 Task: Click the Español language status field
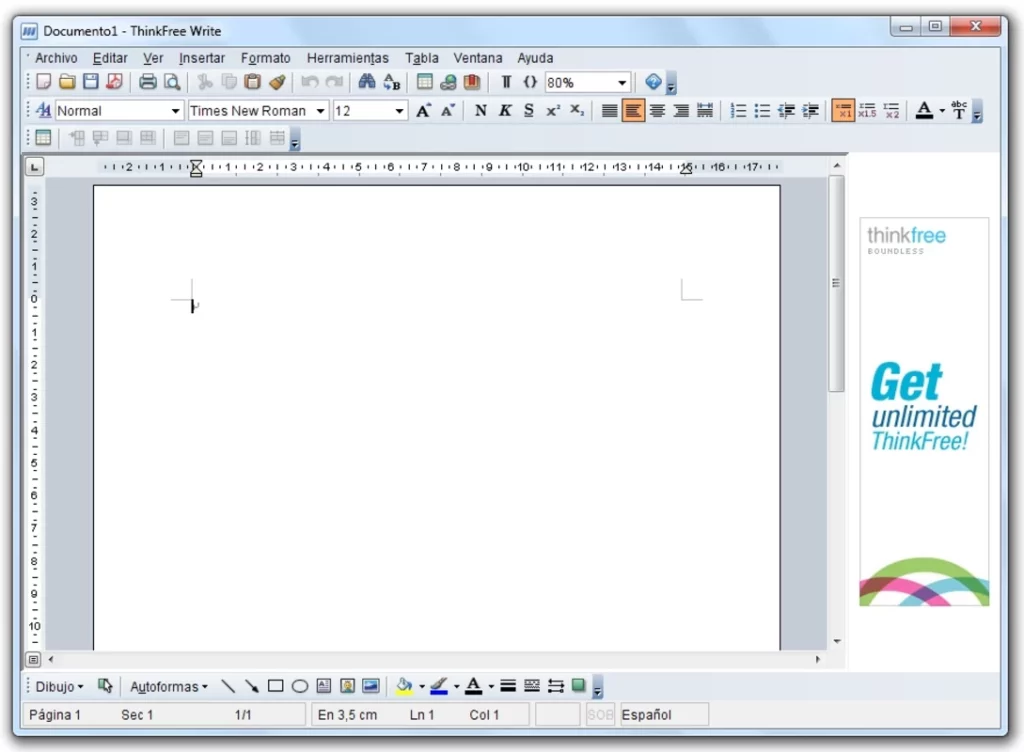[664, 715]
